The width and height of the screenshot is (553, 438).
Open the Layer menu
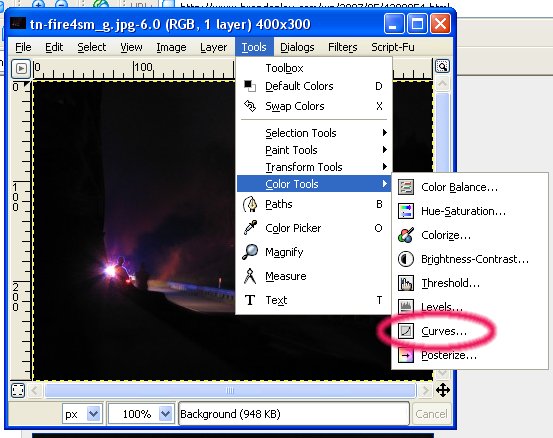(x=213, y=47)
